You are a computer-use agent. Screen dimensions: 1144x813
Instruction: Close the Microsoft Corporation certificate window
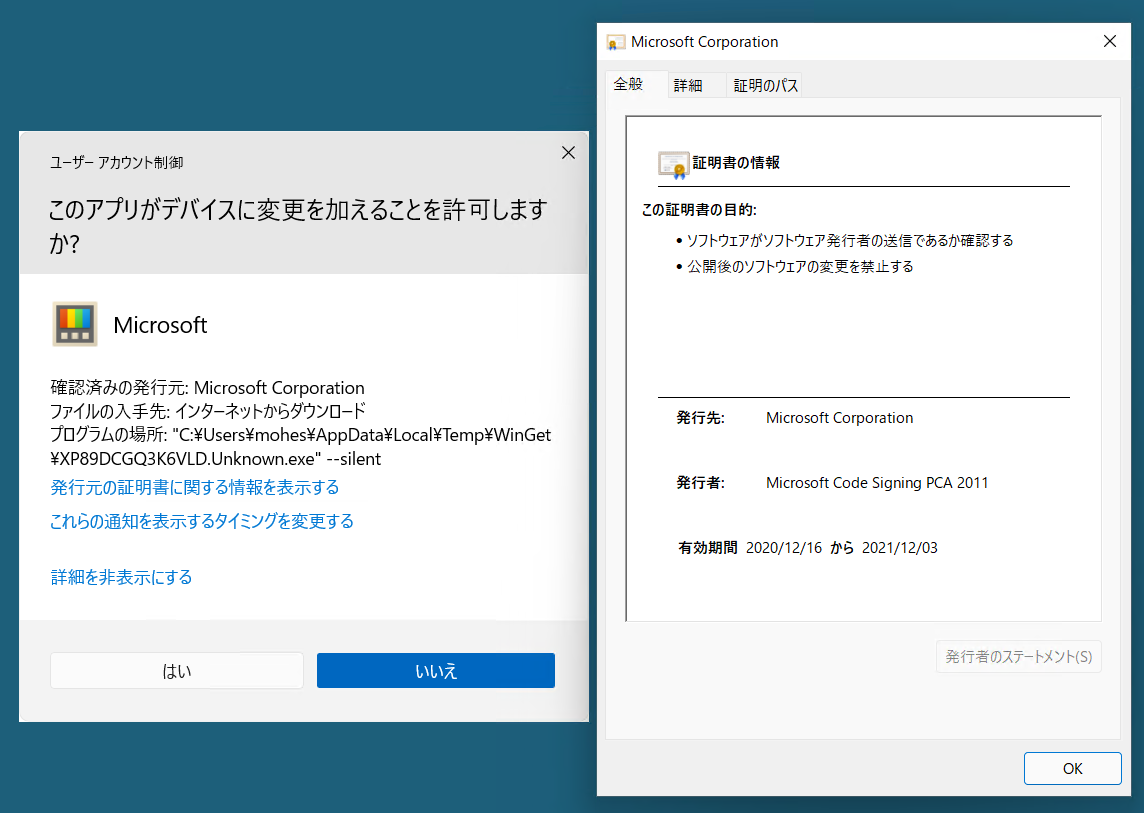(1110, 42)
